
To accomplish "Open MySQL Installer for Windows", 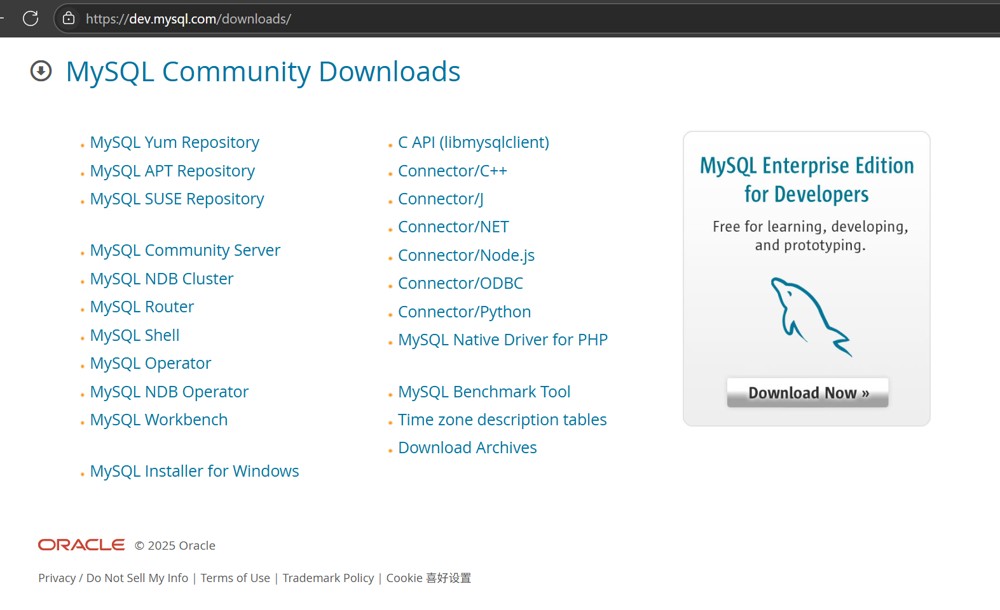I will pos(195,471).
